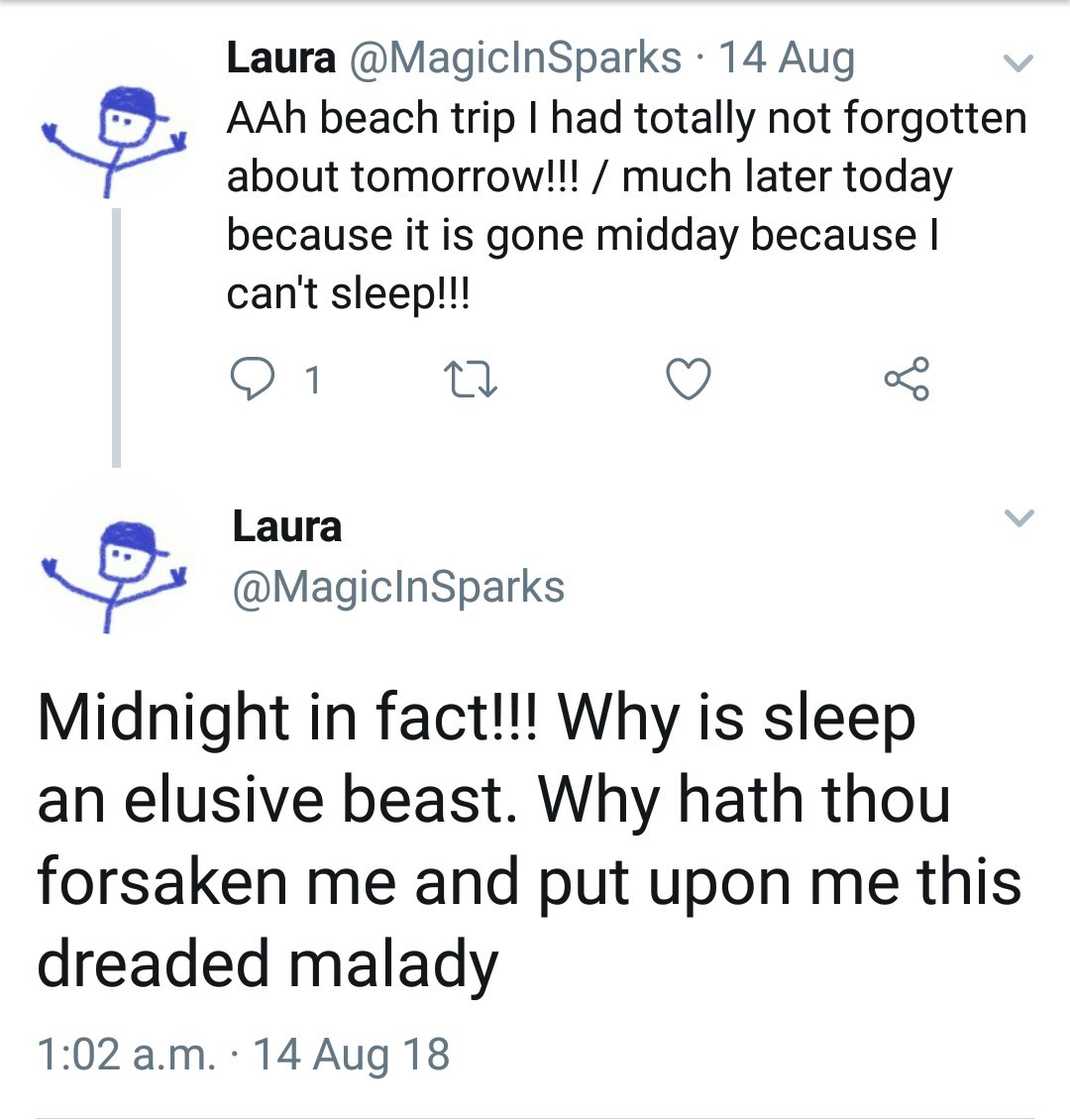The height and width of the screenshot is (1120, 1070).
Task: Reply to the beach trip tweet
Action: (251, 380)
